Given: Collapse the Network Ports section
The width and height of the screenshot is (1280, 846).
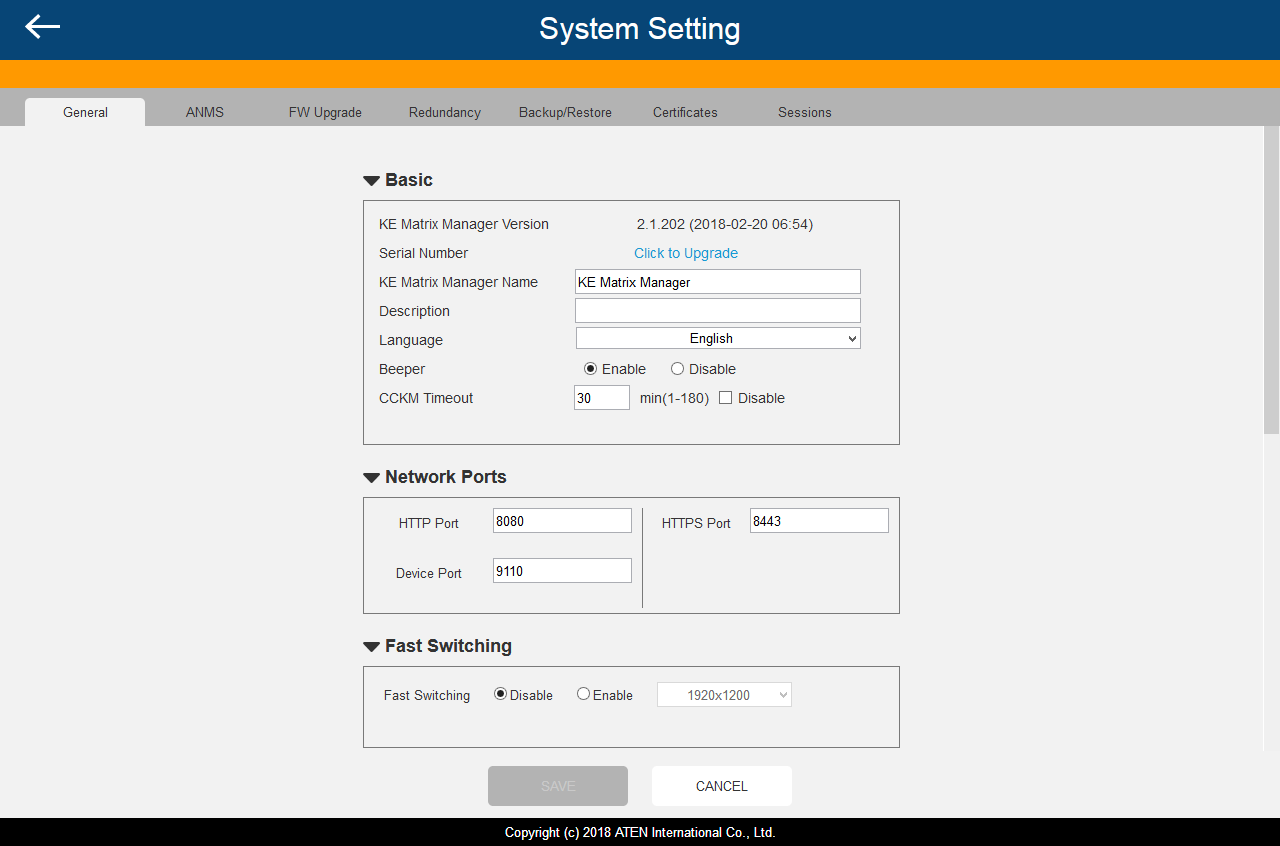Looking at the screenshot, I should click(371, 478).
